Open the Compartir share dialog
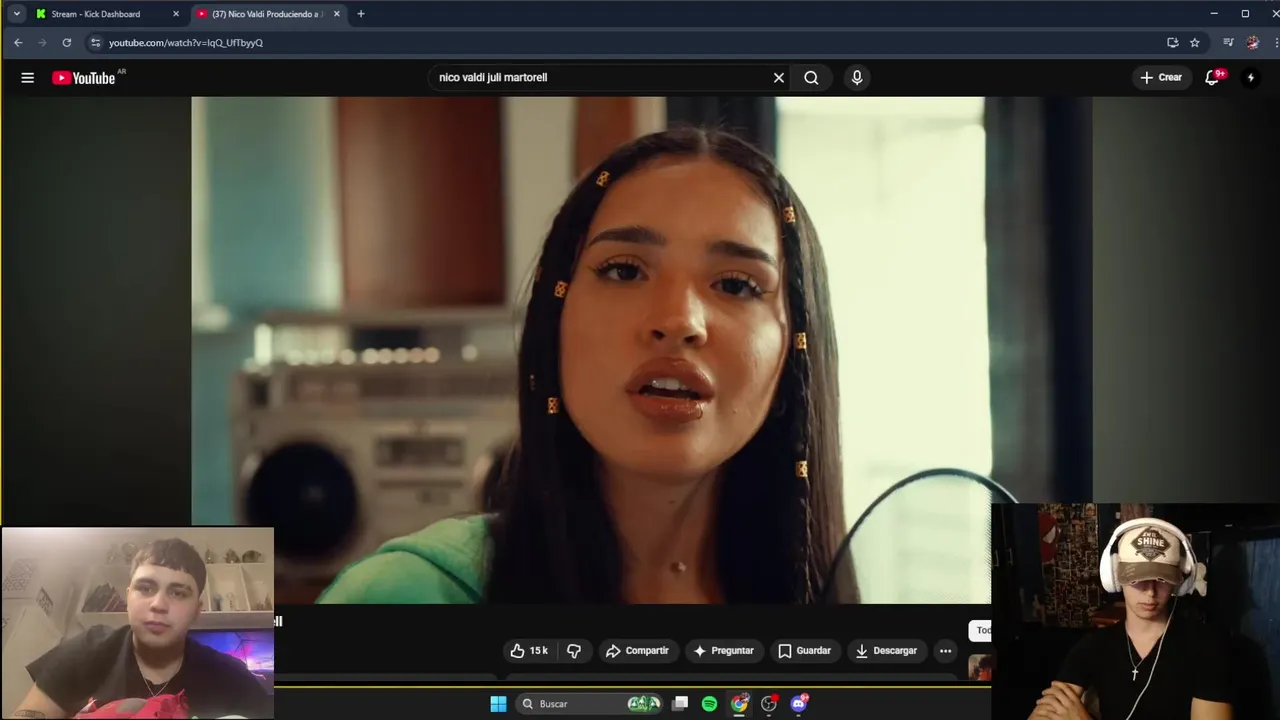Viewport: 1280px width, 720px height. [x=637, y=650]
